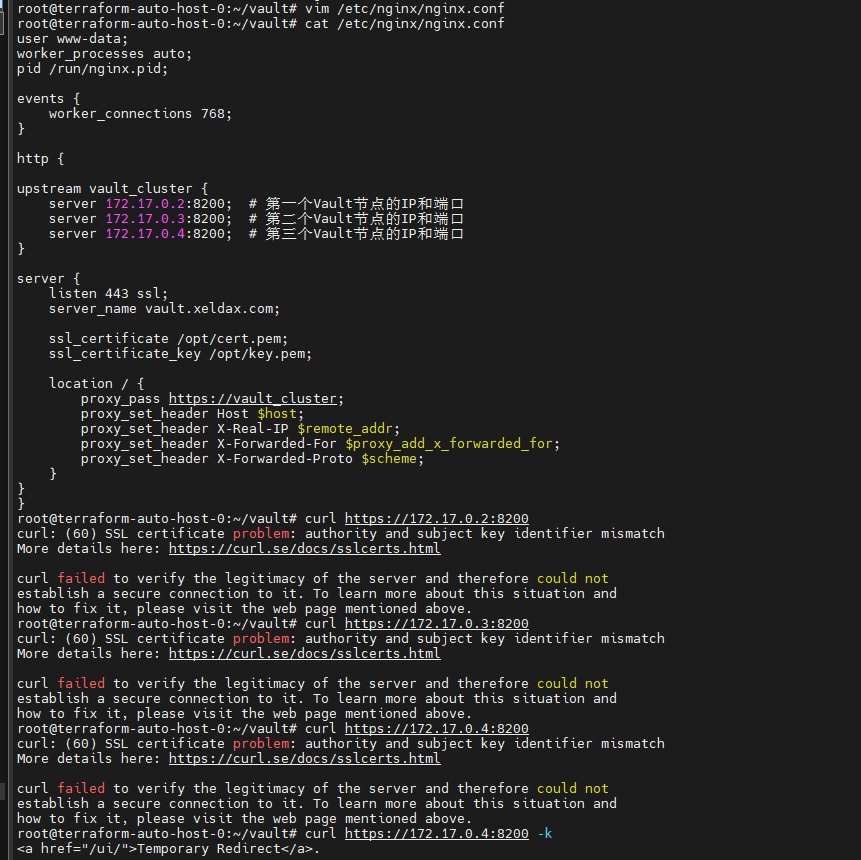
Task: Open the https://172.17.0.4:8200 URL in the curl -k command
Action: point(437,833)
